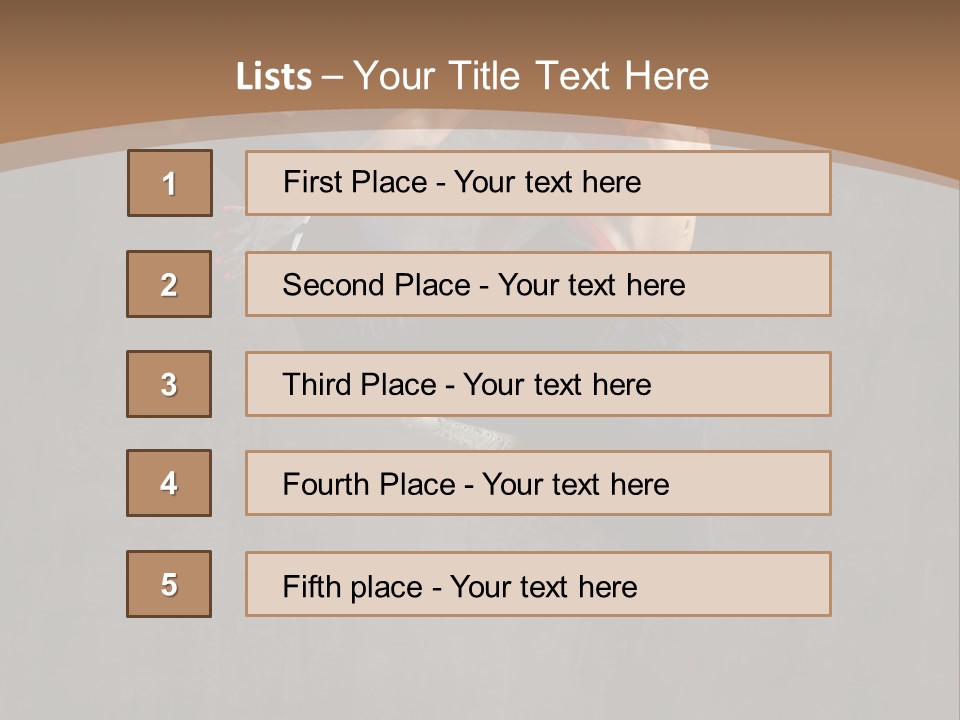Click the empty right end of First Place box
960x720 pixels.
coord(760,183)
